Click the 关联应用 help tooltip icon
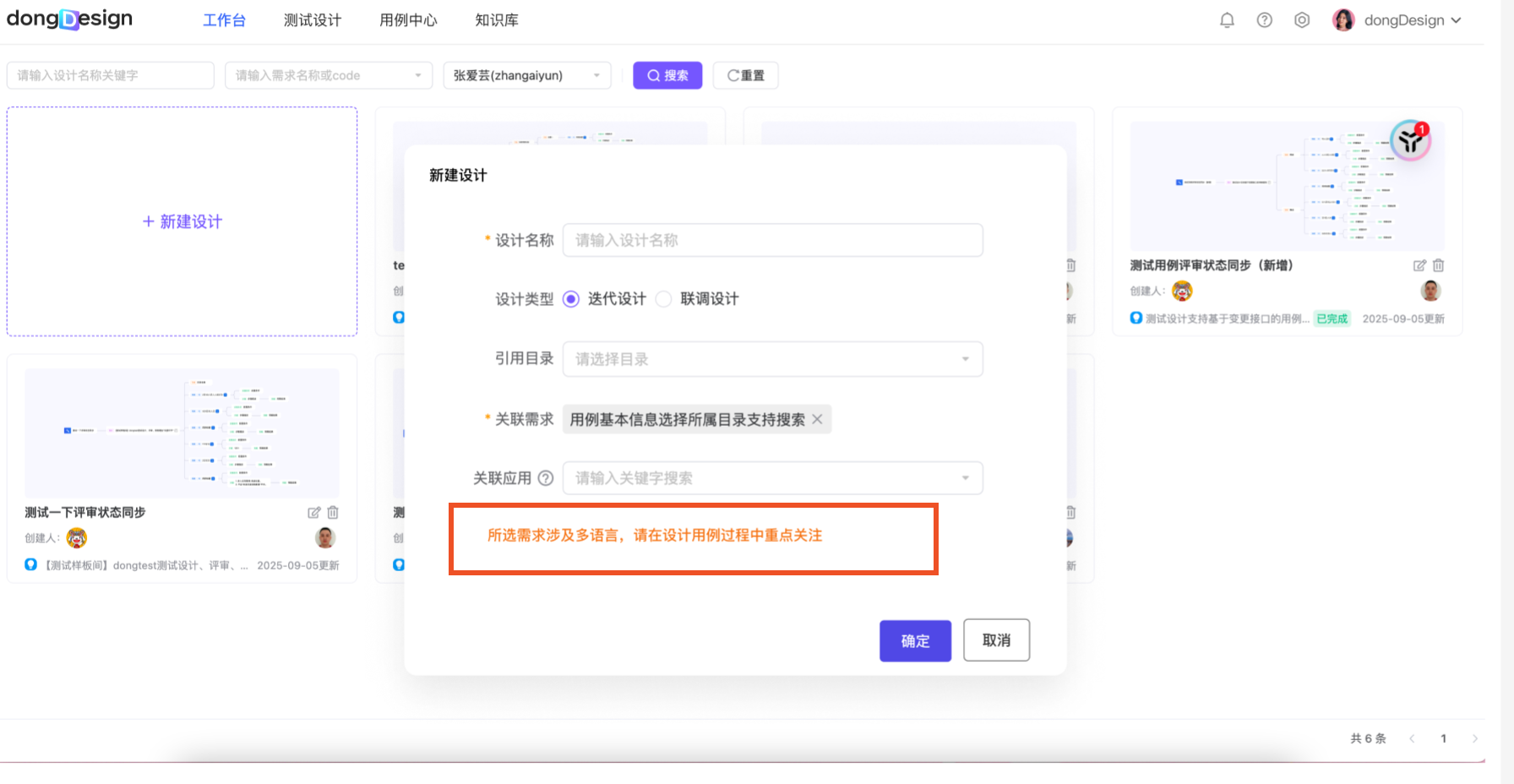This screenshot has width=1514, height=784. click(x=546, y=478)
